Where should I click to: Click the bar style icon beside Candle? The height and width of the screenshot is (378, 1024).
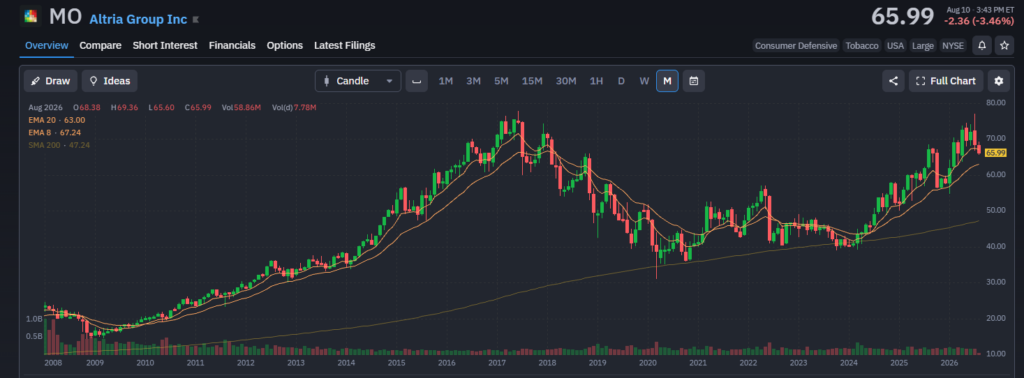[417, 81]
